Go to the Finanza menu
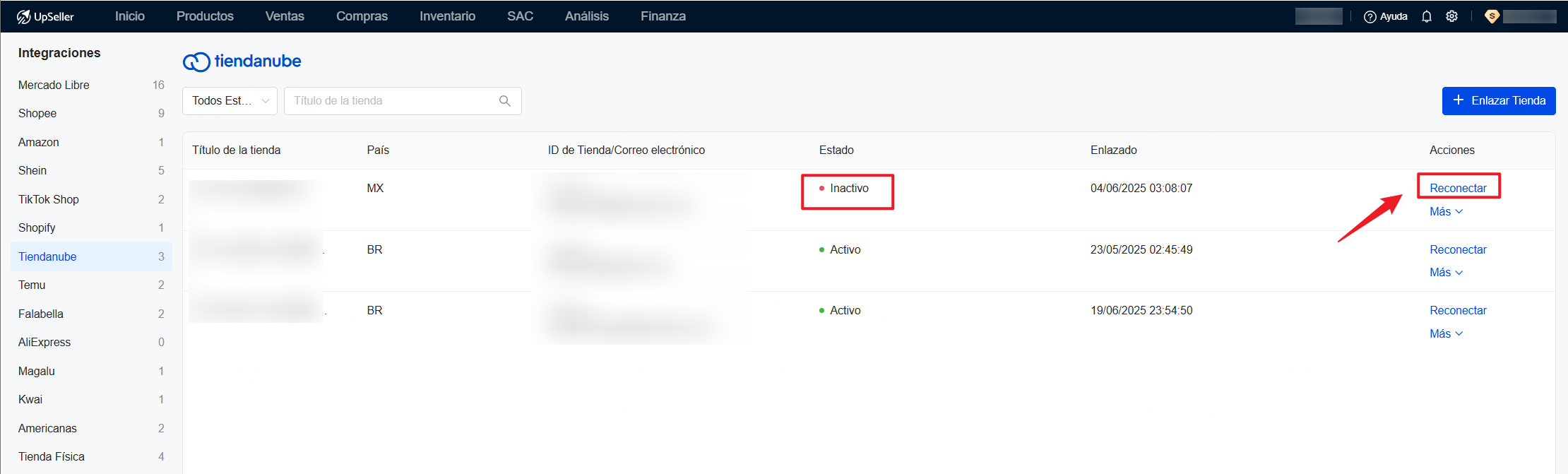 pyautogui.click(x=663, y=16)
